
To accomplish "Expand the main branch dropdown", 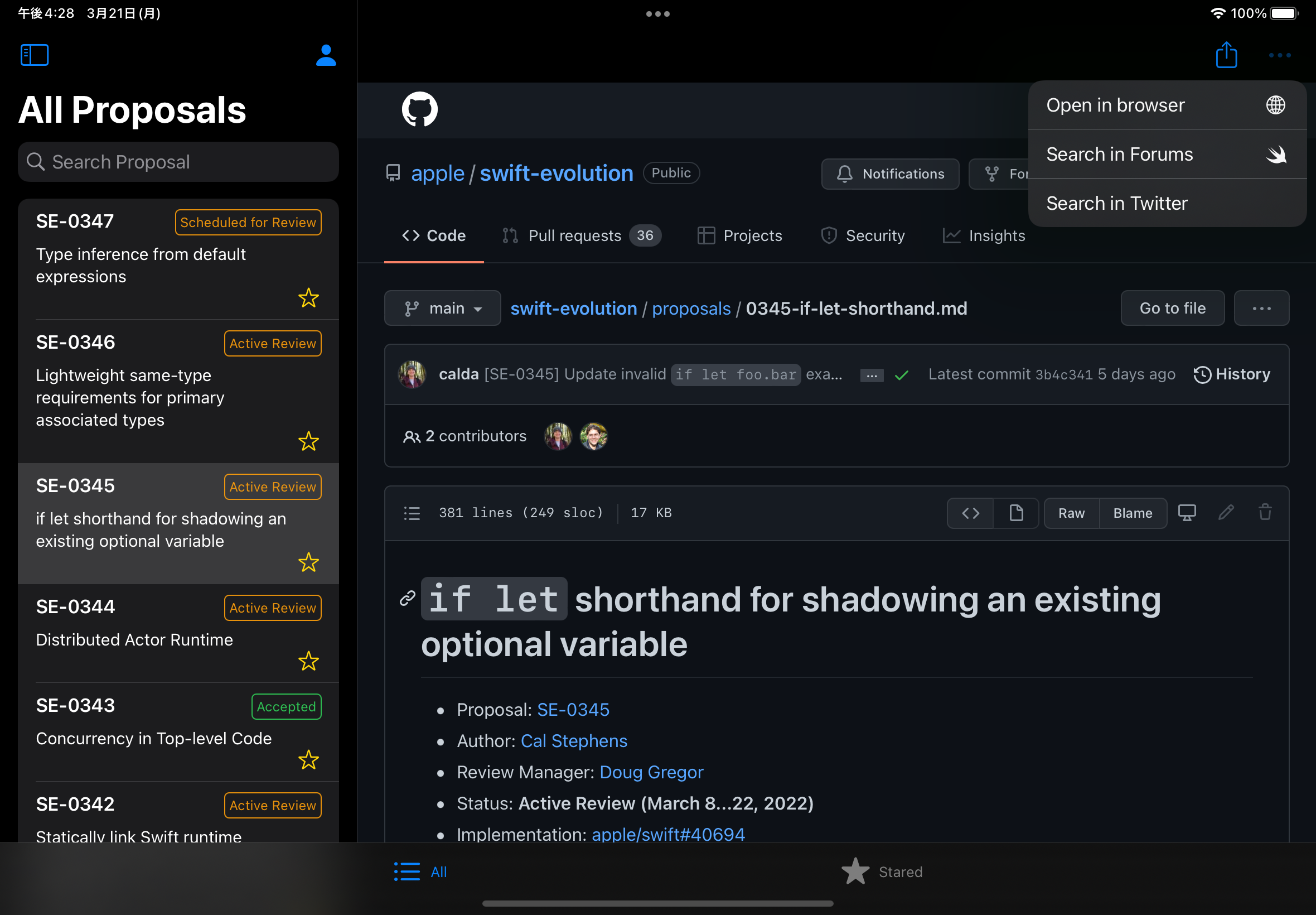I will pyautogui.click(x=442, y=309).
